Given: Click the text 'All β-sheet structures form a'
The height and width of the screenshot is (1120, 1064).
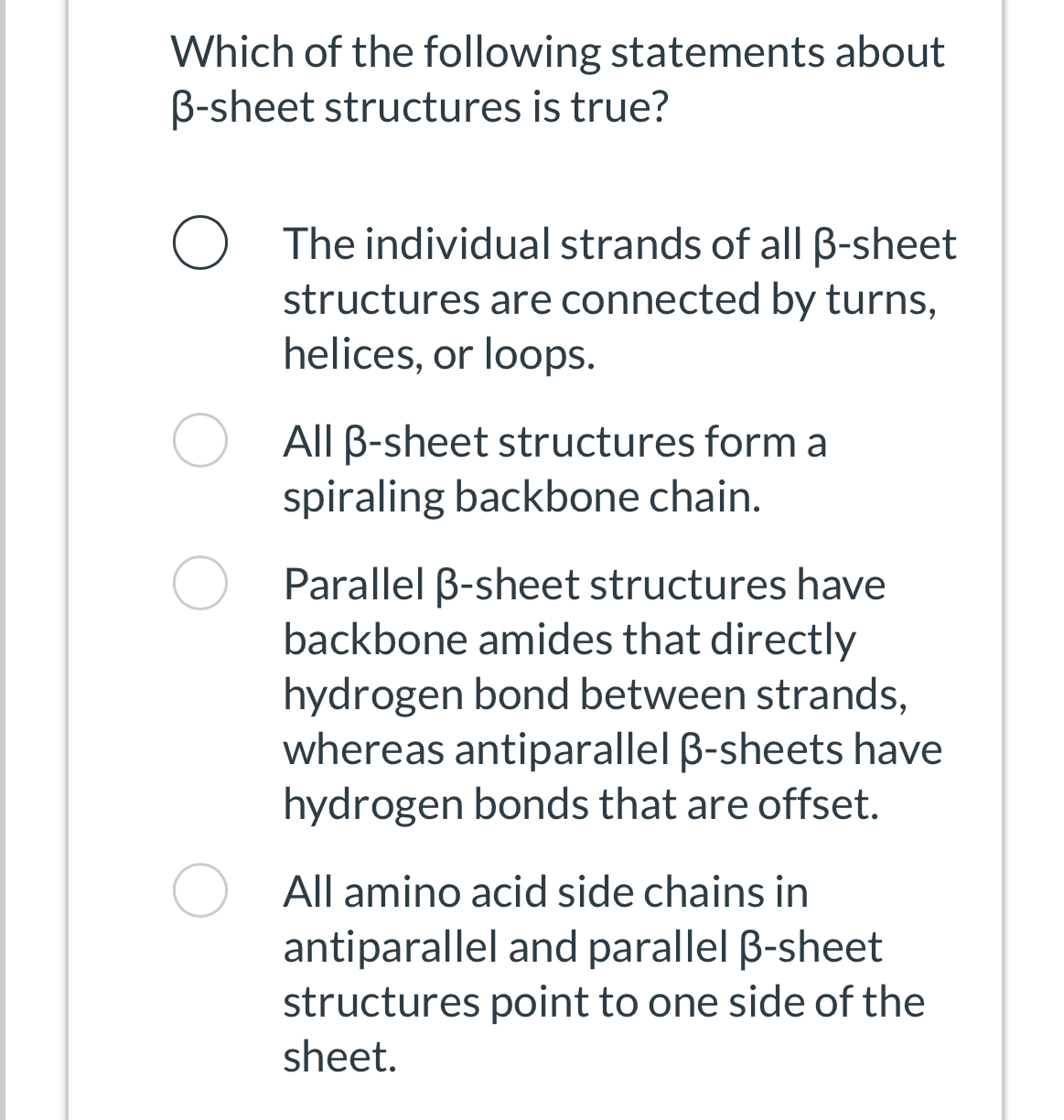Looking at the screenshot, I should pyautogui.click(x=553, y=441).
